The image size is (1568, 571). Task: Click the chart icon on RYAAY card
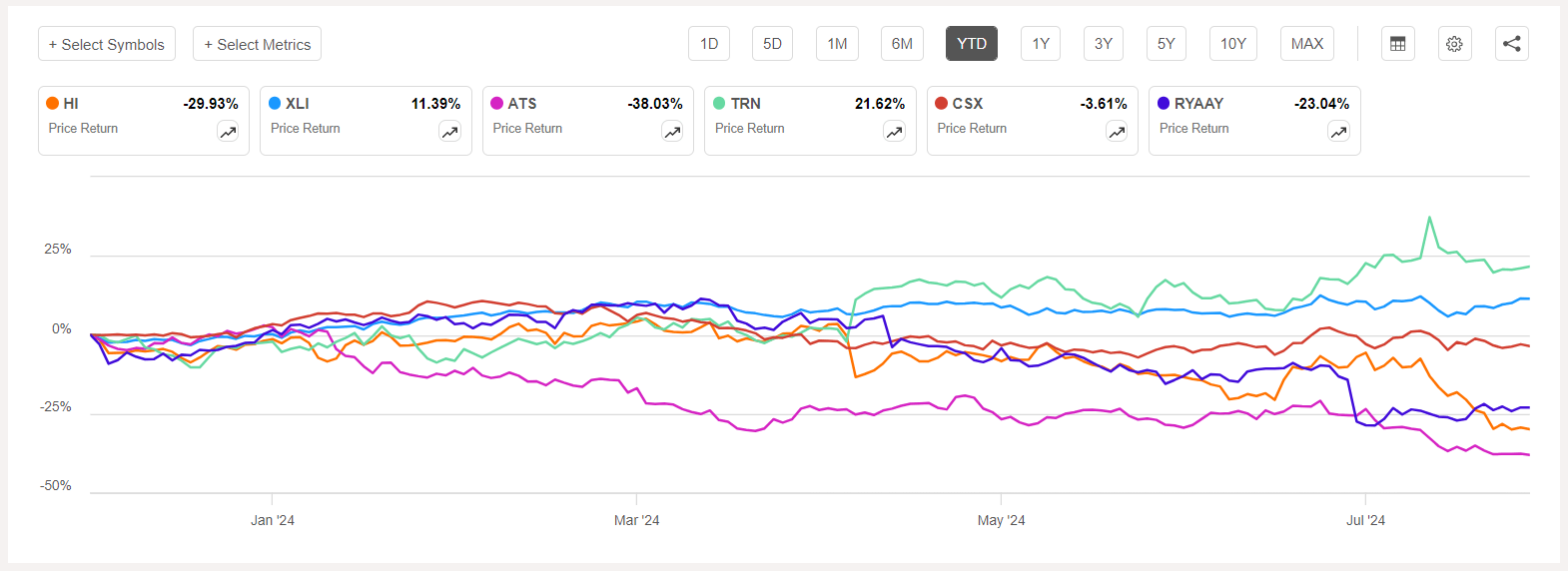1338,132
